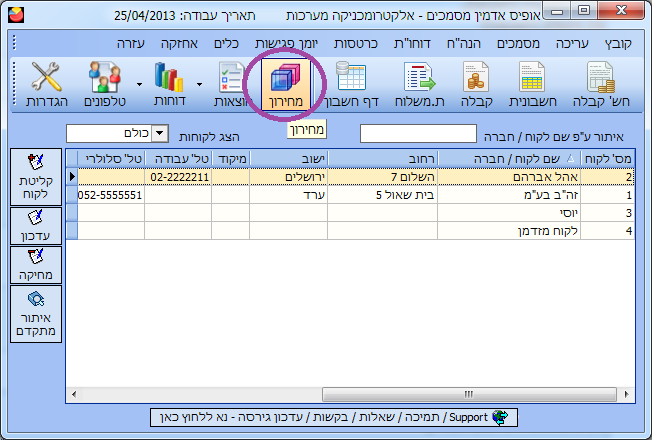
Task: Click the globe icon in the Support bar
Action: point(500,417)
